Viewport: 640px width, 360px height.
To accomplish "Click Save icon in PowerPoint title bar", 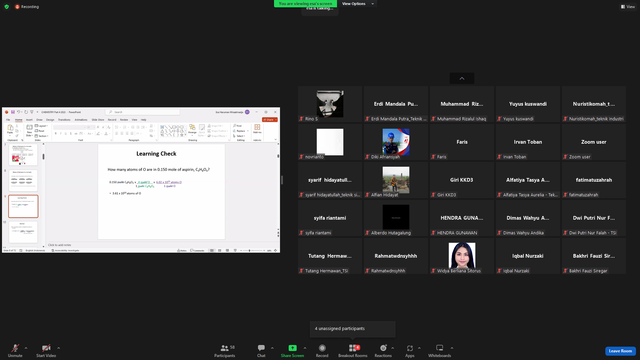I will [x=13, y=112].
